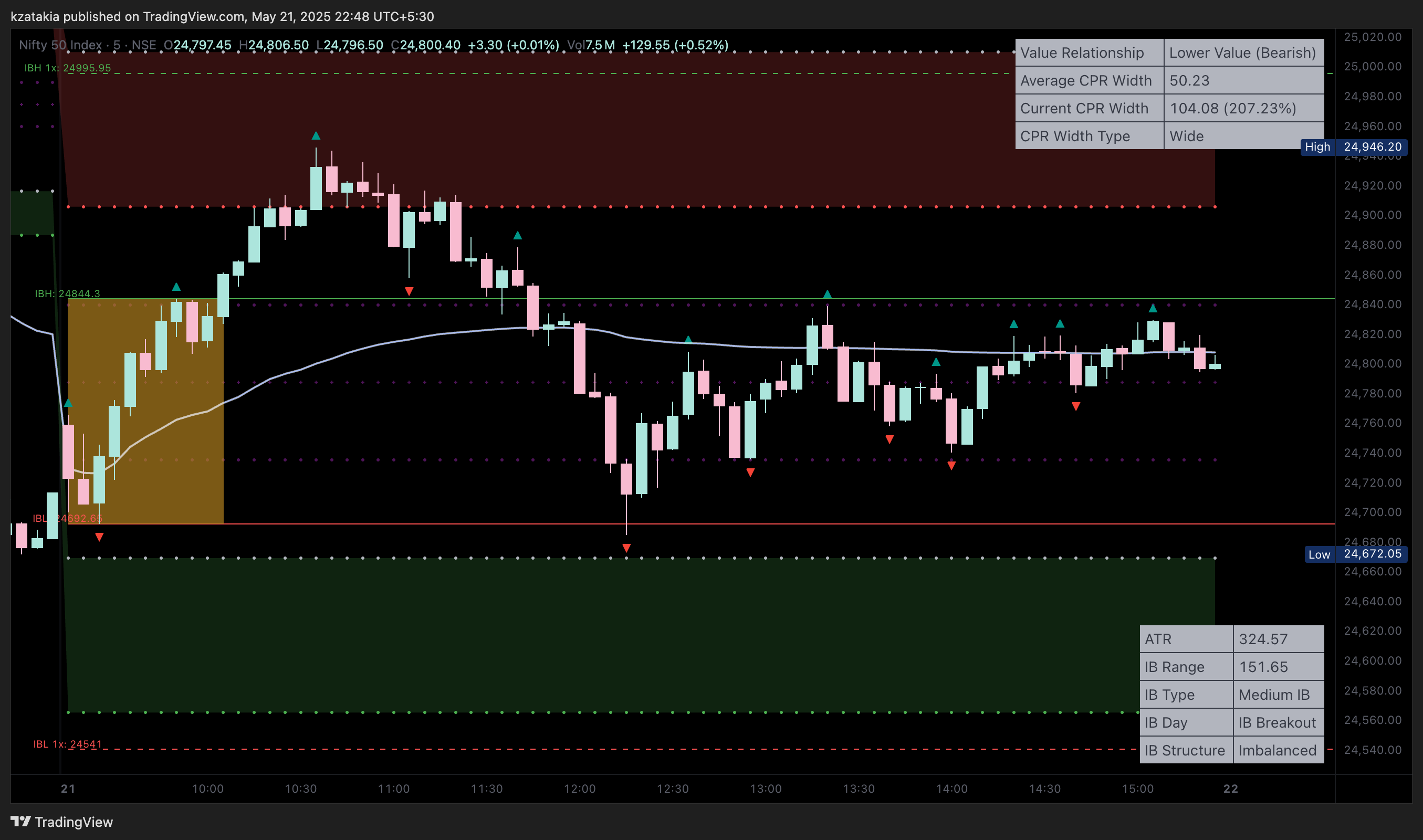Click the 15:00 time axis label
Viewport: 1423px width, 840px height.
(1138, 789)
